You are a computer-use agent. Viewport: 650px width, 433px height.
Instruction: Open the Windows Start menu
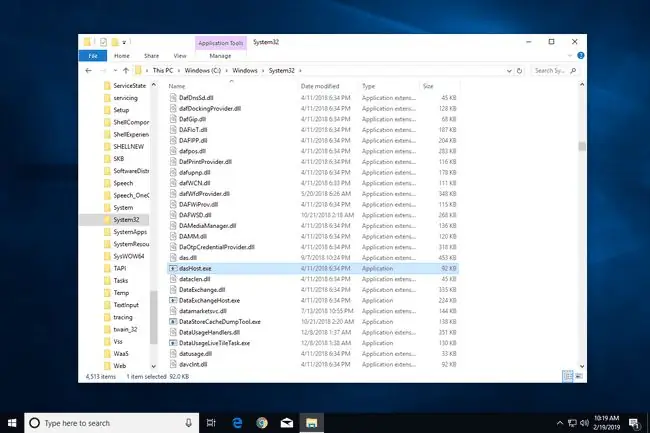point(12,423)
